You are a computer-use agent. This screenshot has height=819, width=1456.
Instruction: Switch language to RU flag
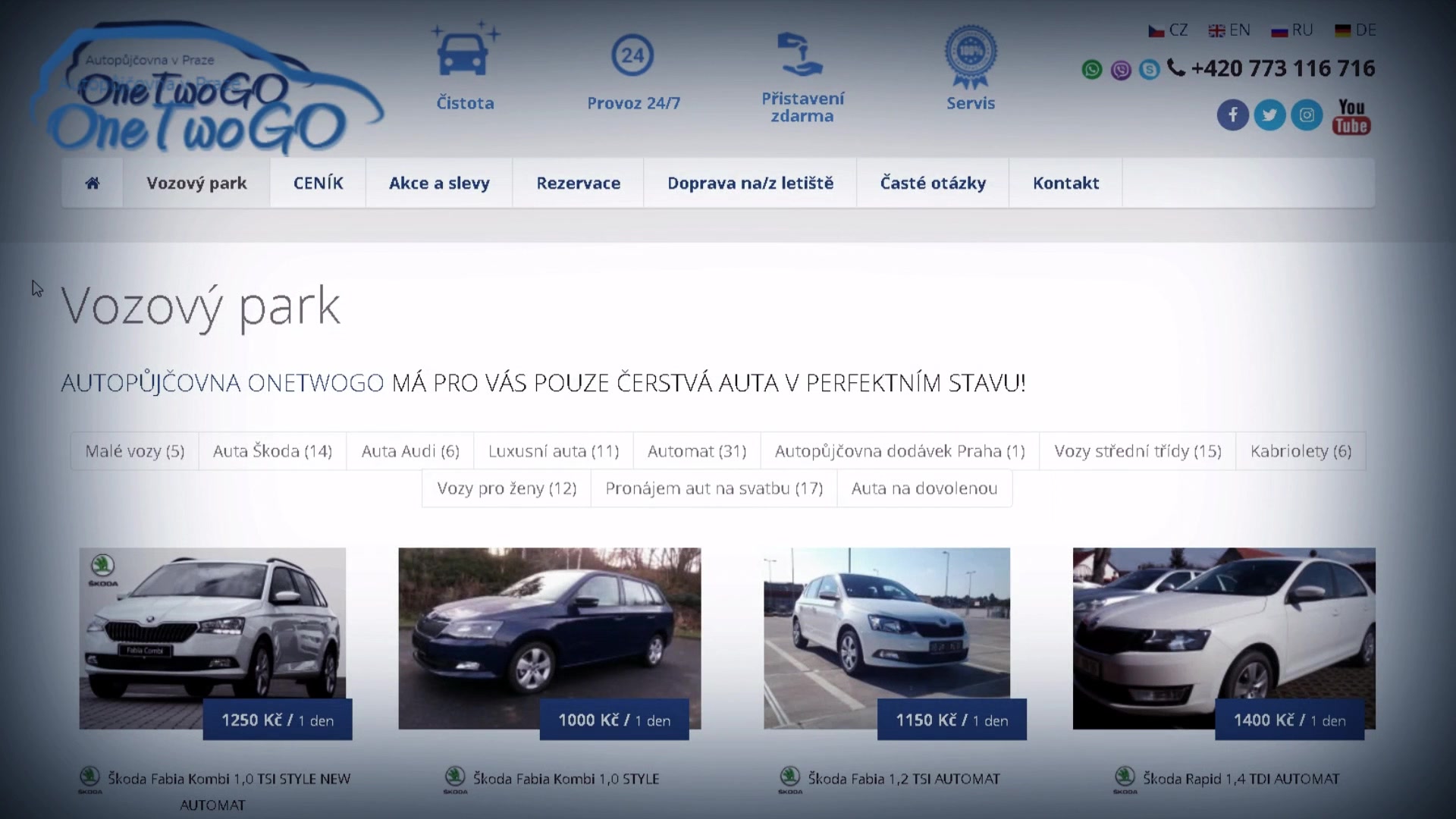point(1280,31)
